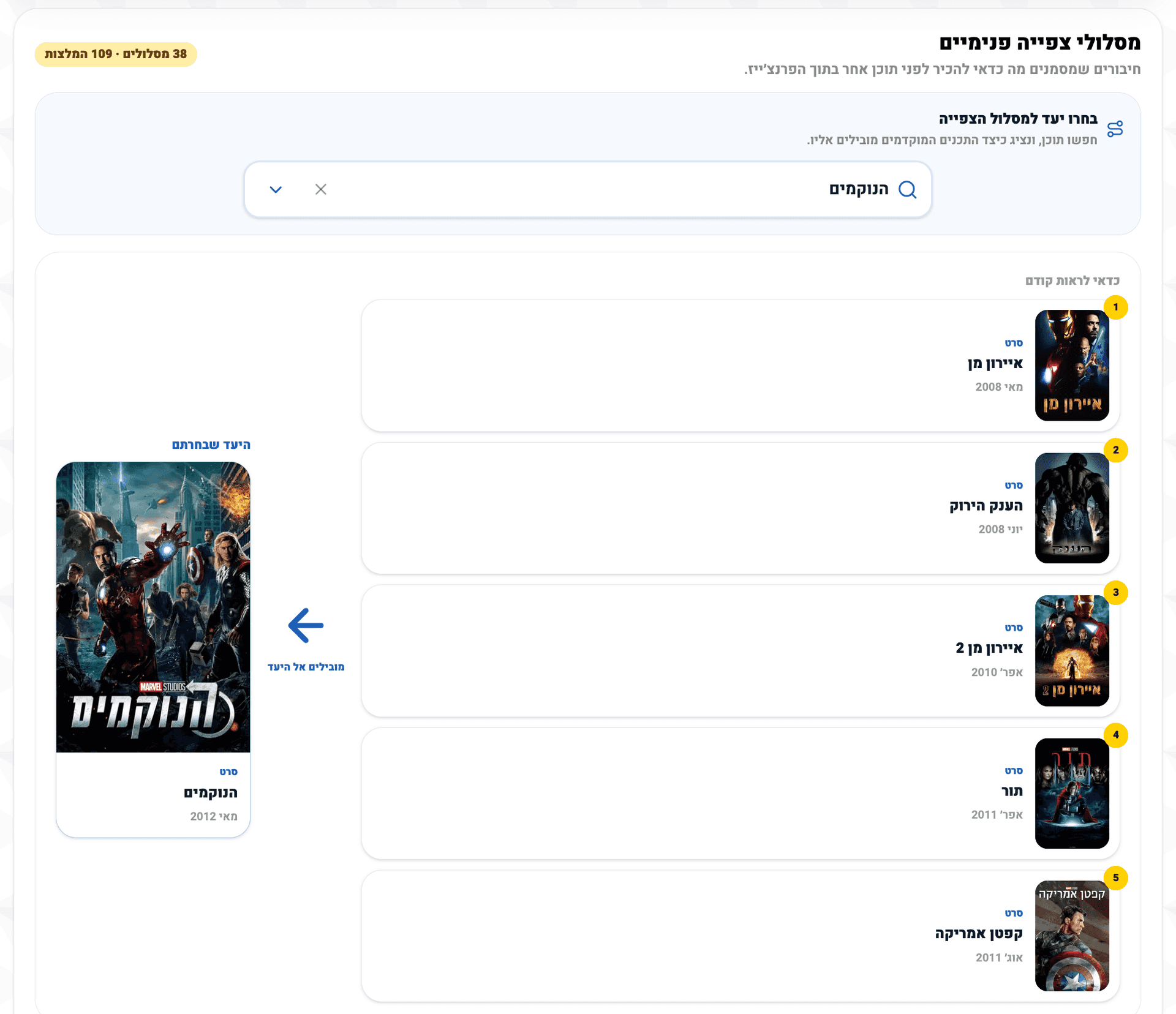Select the איירון מן title text
The image size is (1176, 1014).
tap(995, 364)
